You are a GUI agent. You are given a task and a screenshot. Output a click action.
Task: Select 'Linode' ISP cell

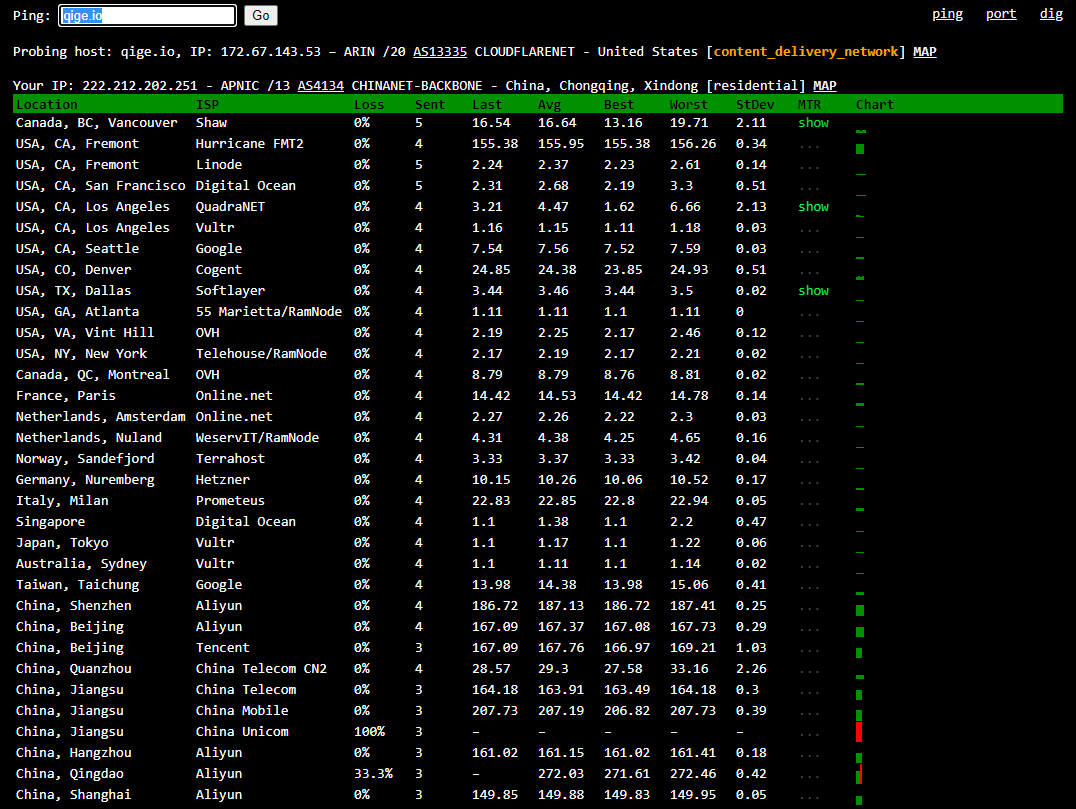(x=218, y=165)
